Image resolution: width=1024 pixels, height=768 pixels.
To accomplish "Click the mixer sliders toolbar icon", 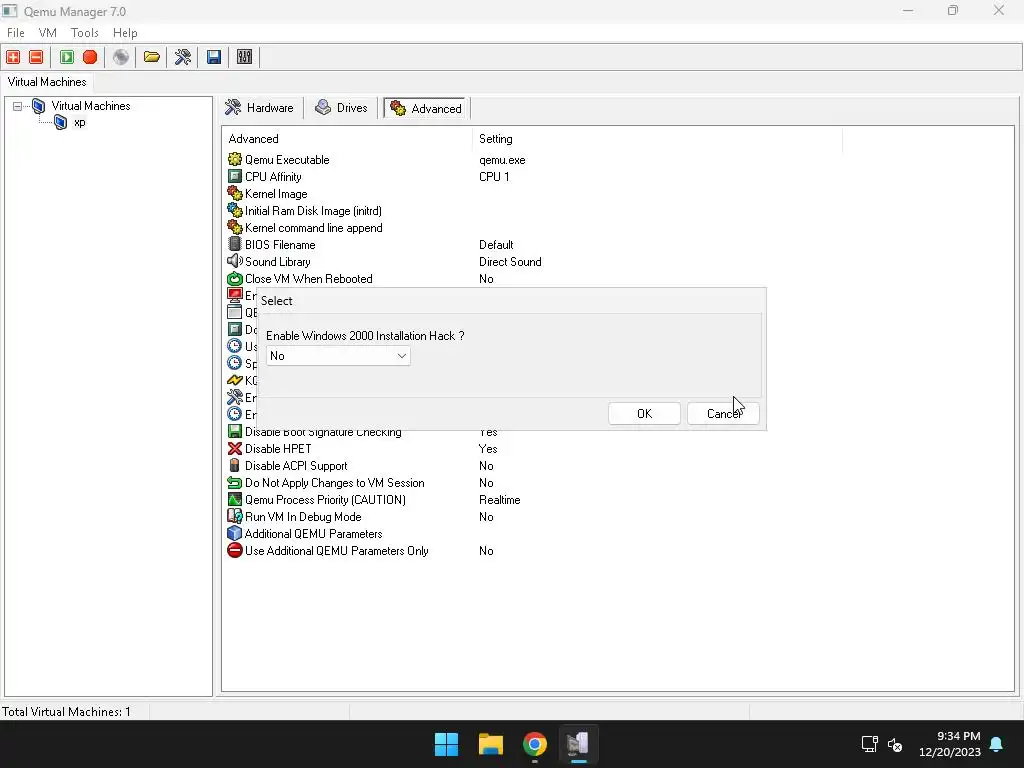I will [x=244, y=57].
